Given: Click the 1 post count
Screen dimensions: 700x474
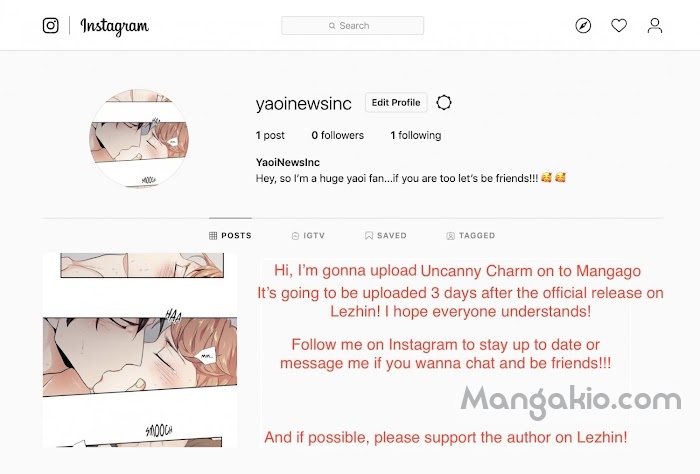Looking at the screenshot, I should coord(270,135).
